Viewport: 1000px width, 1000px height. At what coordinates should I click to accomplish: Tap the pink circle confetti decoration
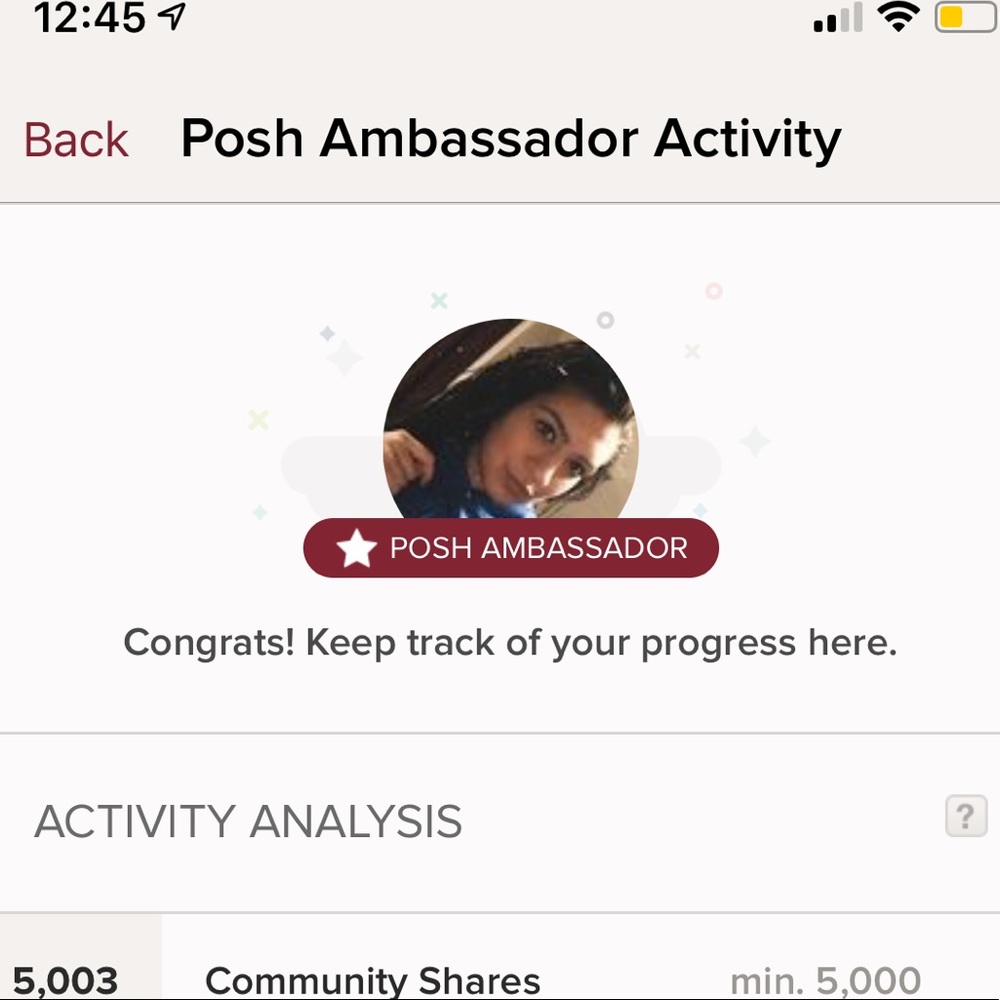pos(714,291)
